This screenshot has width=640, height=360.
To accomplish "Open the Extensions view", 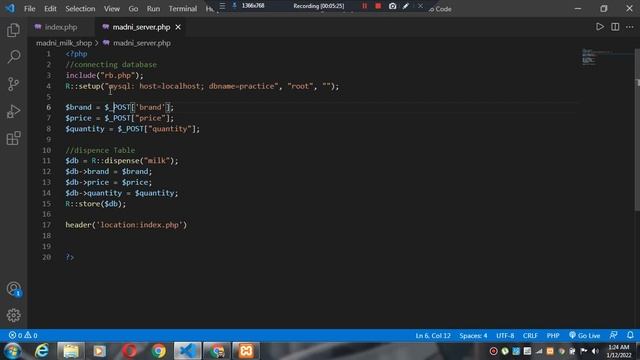I will 13,138.
